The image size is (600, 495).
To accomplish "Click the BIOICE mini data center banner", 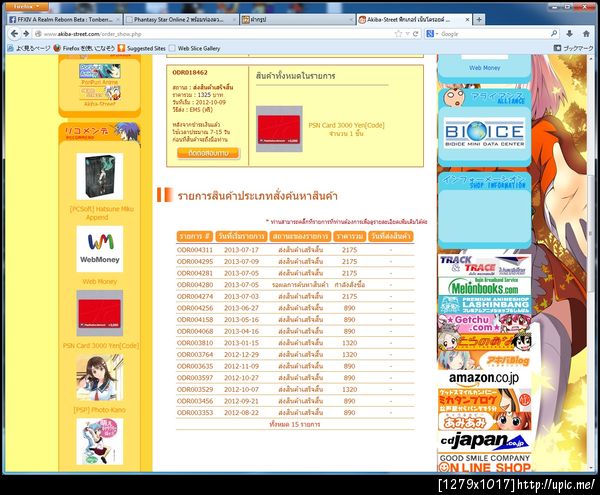I will [x=484, y=133].
